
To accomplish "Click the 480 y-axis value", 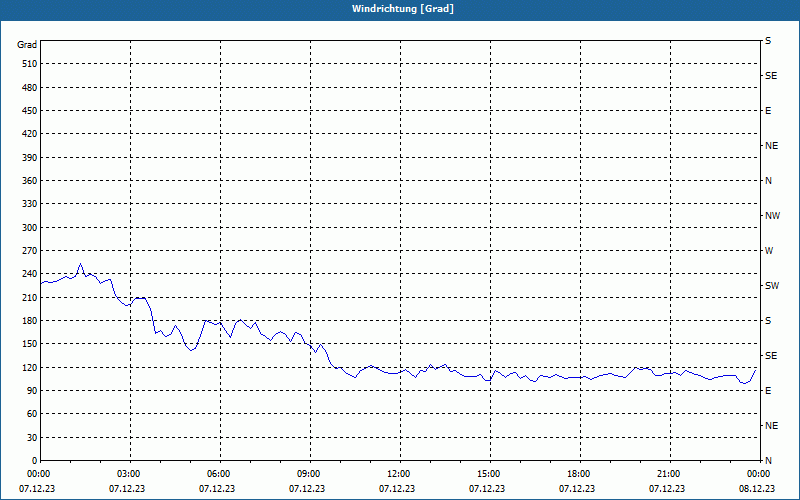I will tap(30, 87).
